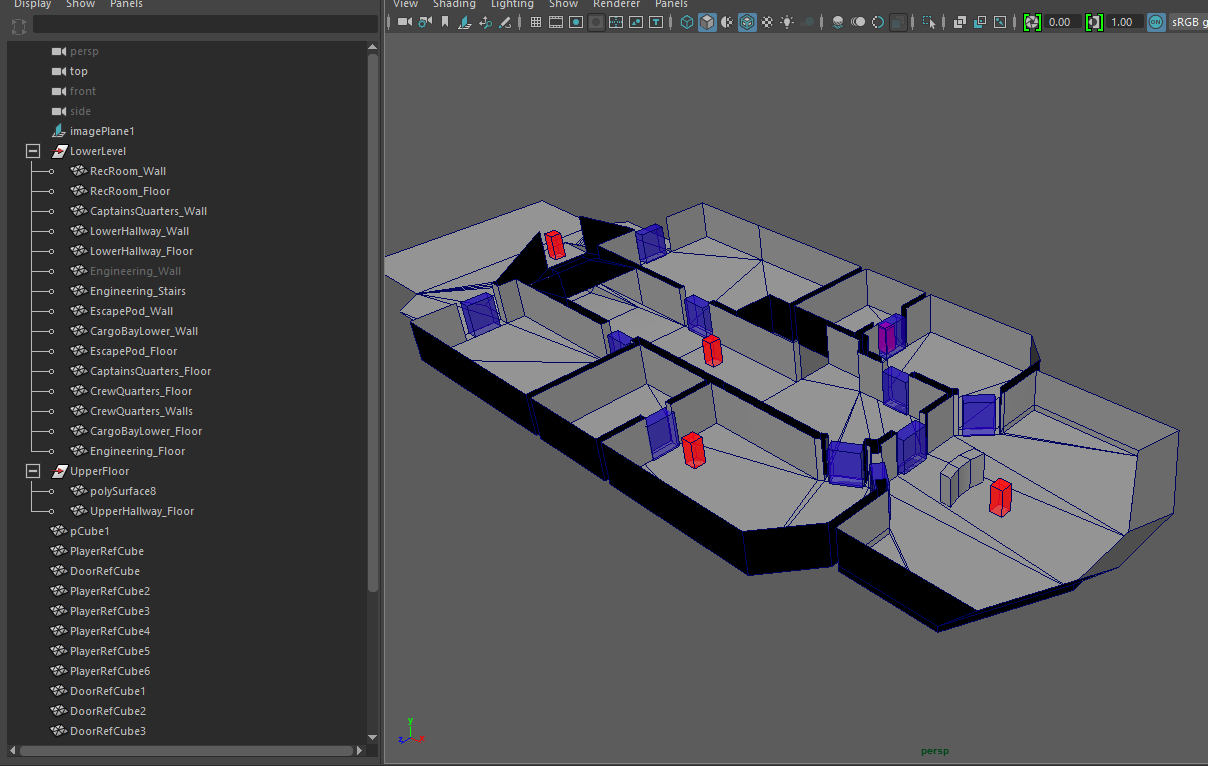The width and height of the screenshot is (1208, 766).
Task: Toggle the Gate Mask icon
Action: click(596, 22)
